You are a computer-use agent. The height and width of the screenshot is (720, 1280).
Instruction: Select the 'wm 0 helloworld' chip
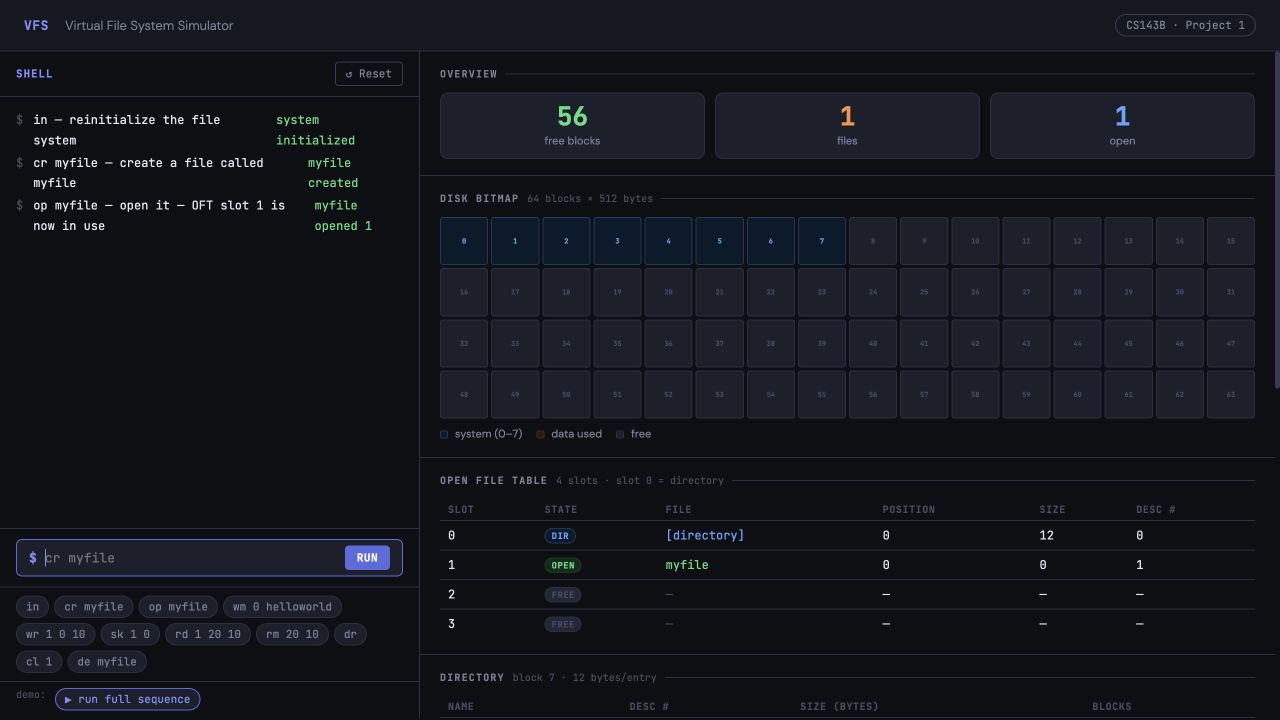[x=282, y=607]
